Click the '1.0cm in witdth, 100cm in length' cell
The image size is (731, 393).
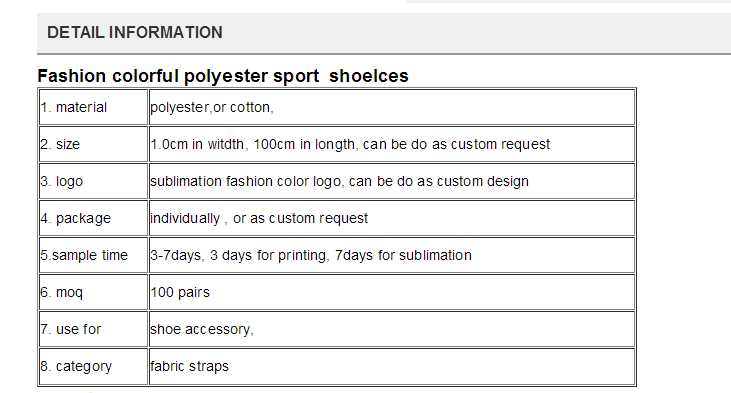(x=392, y=144)
